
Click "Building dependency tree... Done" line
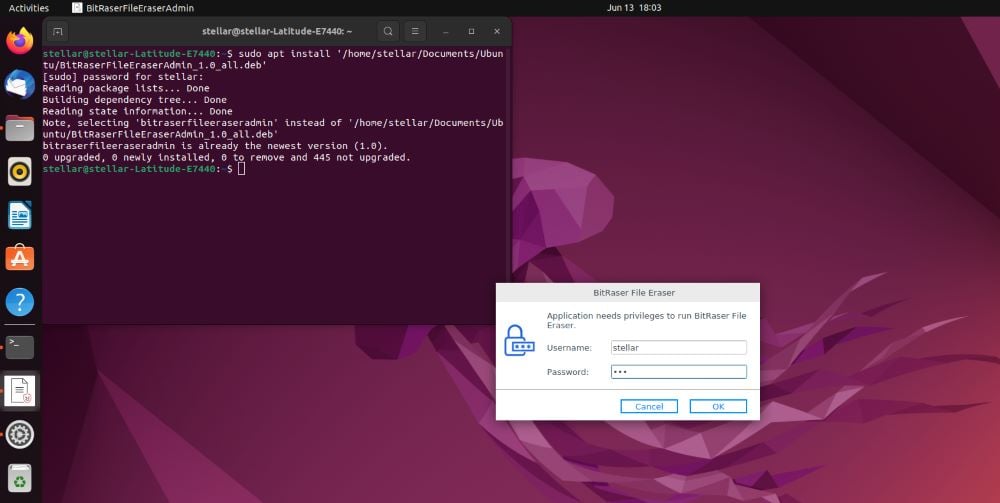[x=135, y=99]
